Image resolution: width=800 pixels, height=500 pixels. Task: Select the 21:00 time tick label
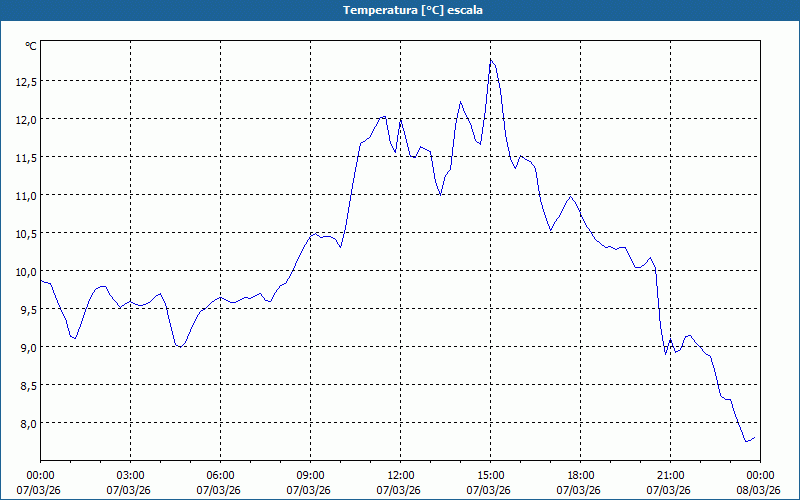pos(670,475)
